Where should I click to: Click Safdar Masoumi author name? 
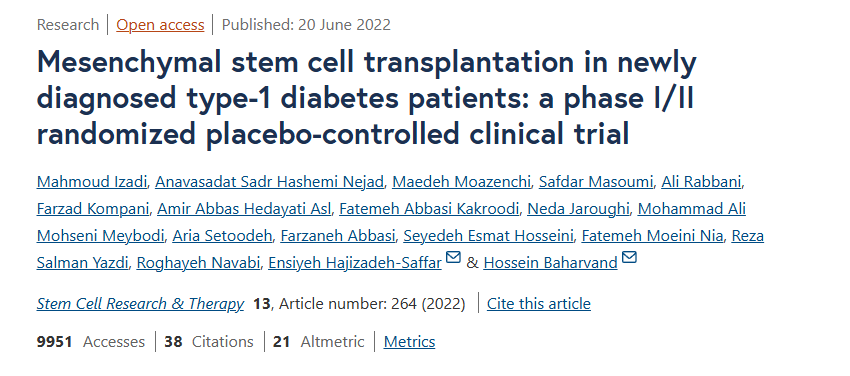(596, 182)
